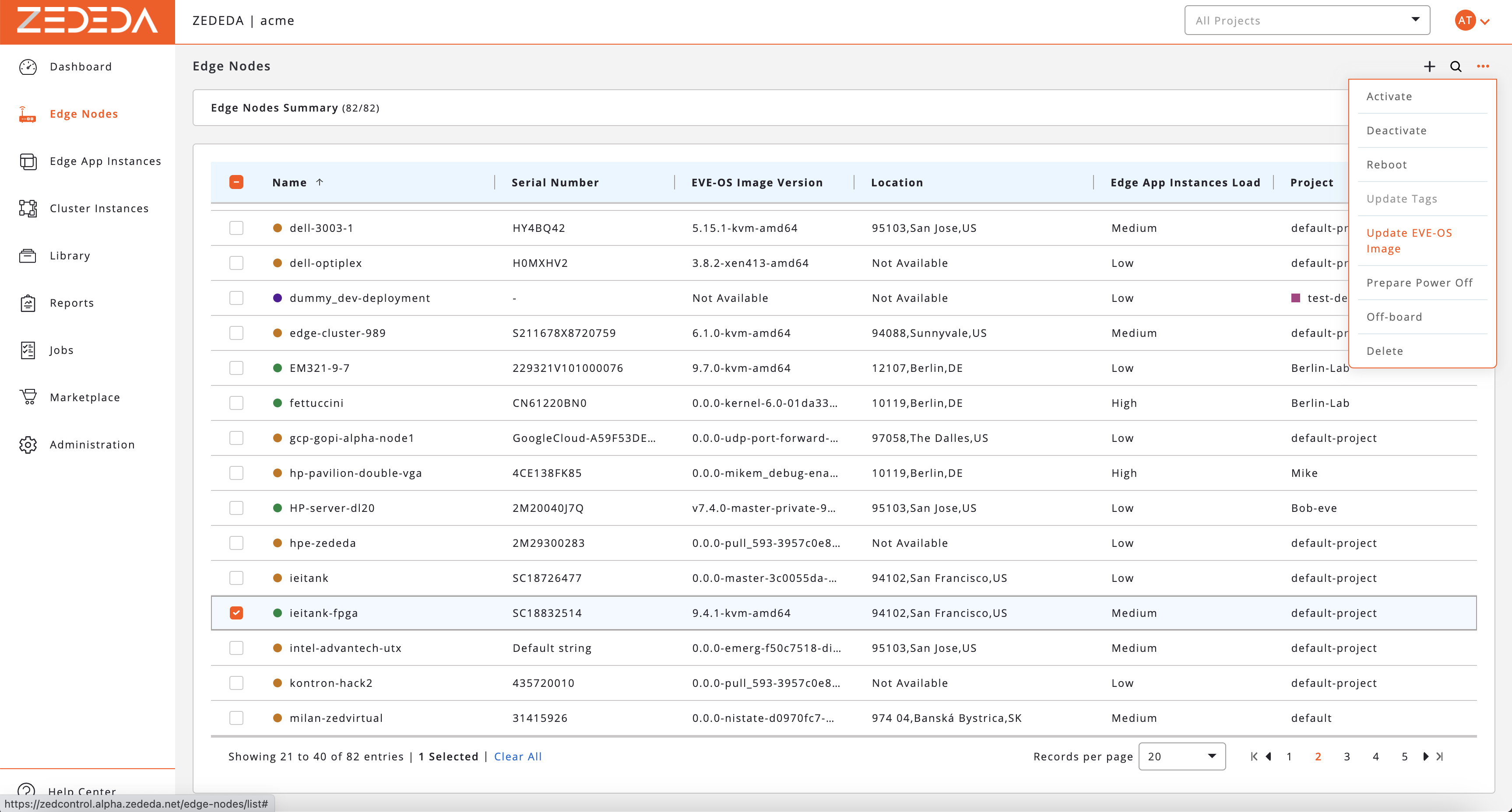The width and height of the screenshot is (1512, 812).
Task: Uncheck the ieitank-fpga row checkbox
Action: tap(236, 612)
